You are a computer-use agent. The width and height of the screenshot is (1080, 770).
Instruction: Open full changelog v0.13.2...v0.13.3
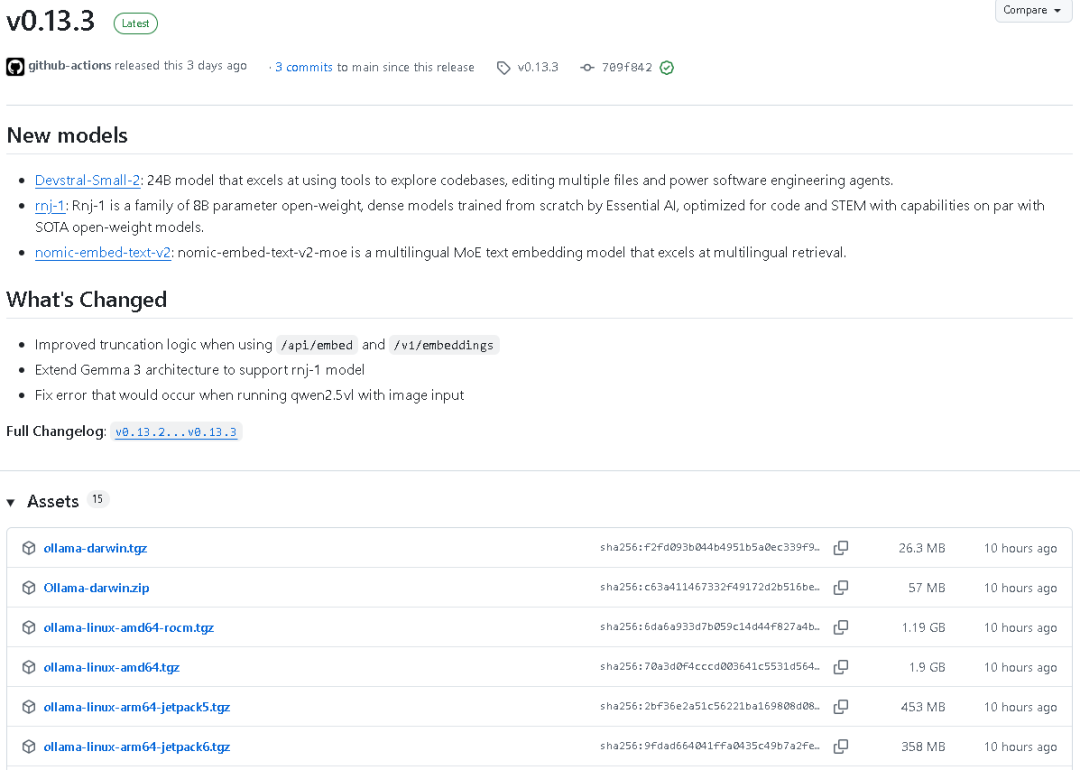[176, 432]
